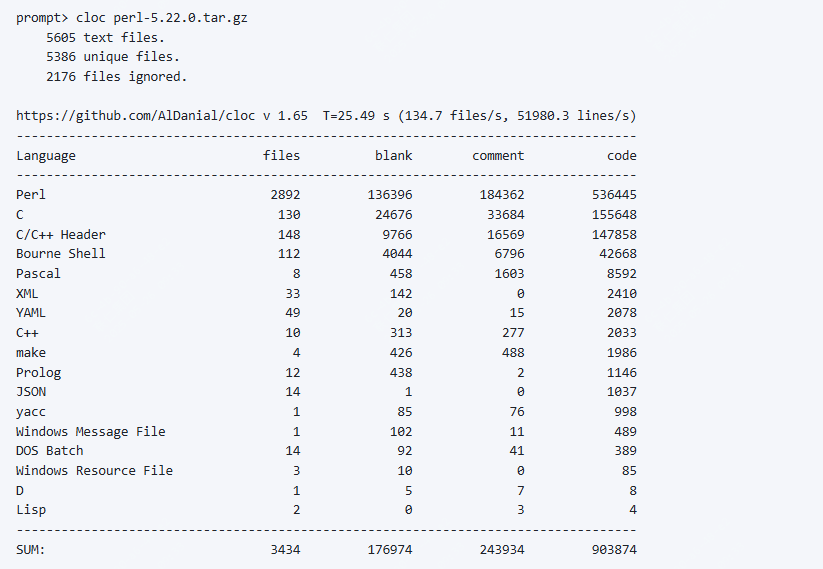Select the Pascal row label
The height and width of the screenshot is (569, 823).
38,273
